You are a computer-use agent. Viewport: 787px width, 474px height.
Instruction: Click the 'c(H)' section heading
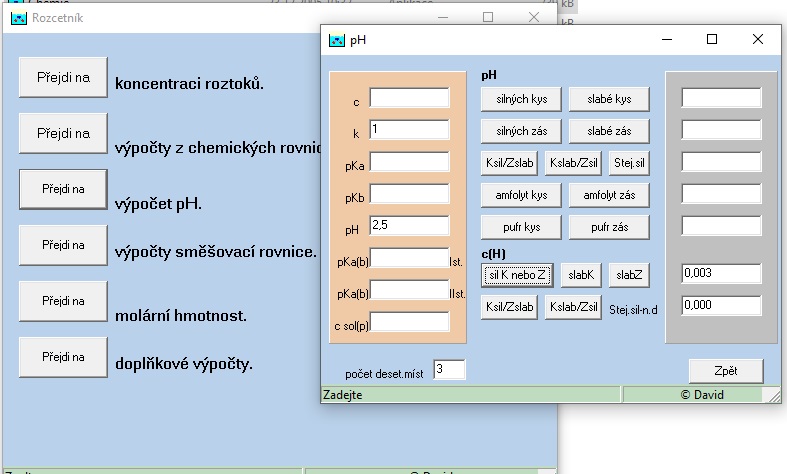pos(493,254)
